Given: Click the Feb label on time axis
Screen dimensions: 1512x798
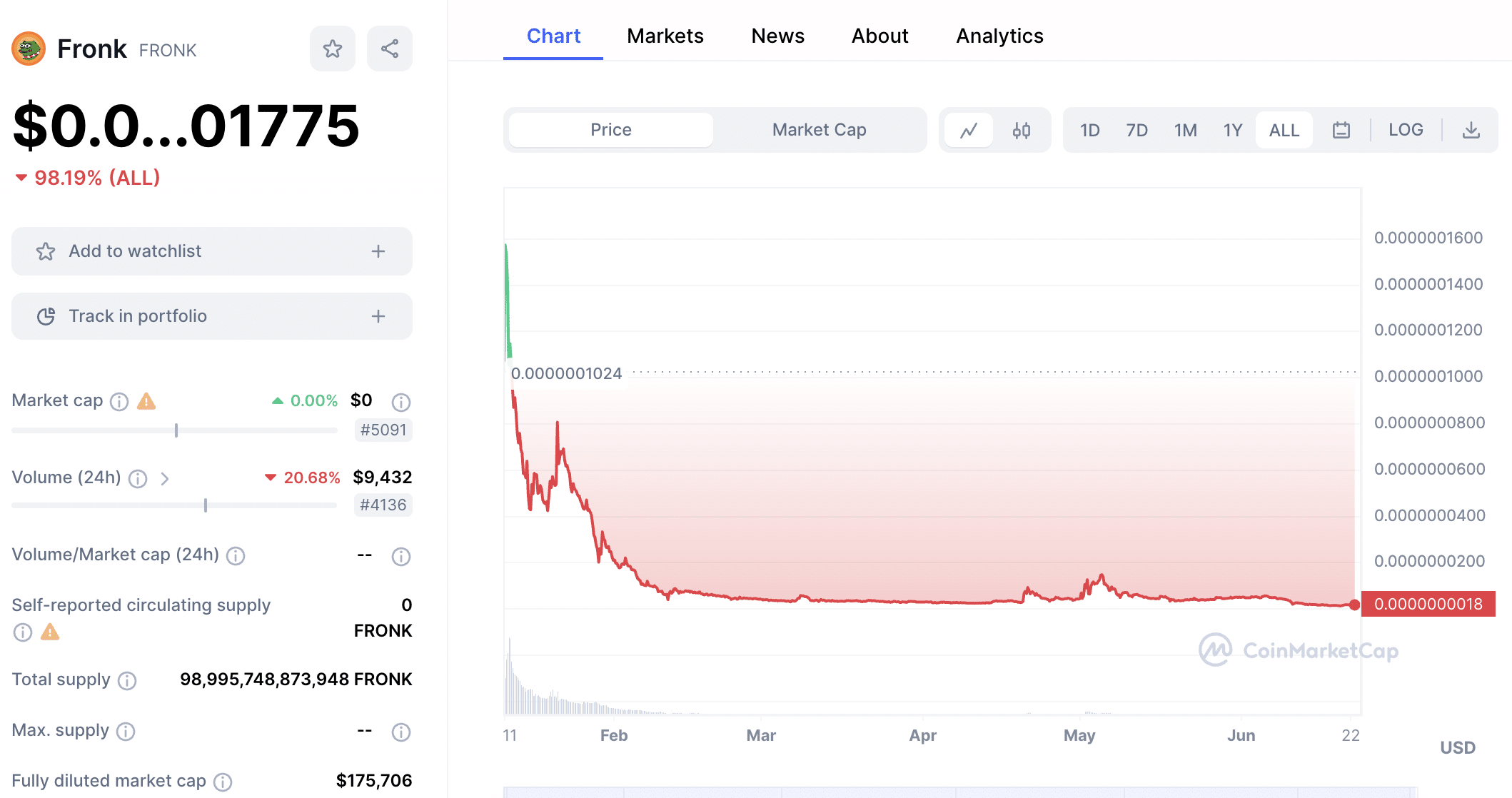Looking at the screenshot, I should pos(614,735).
